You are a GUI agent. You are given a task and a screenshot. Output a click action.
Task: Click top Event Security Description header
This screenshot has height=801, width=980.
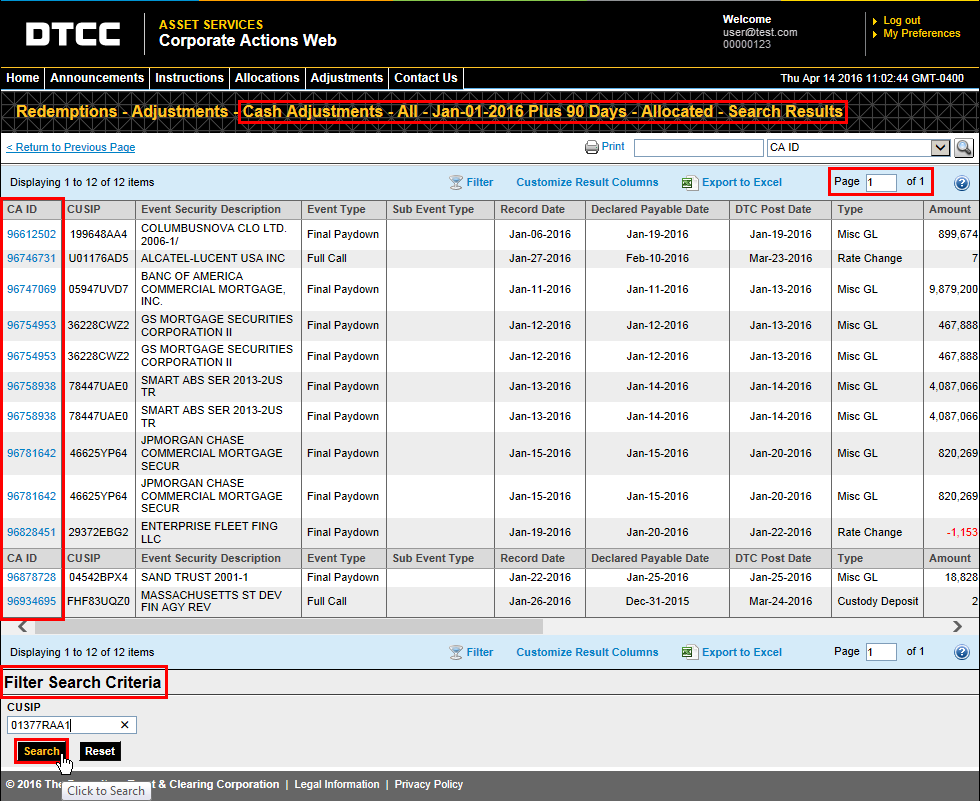click(x=218, y=209)
